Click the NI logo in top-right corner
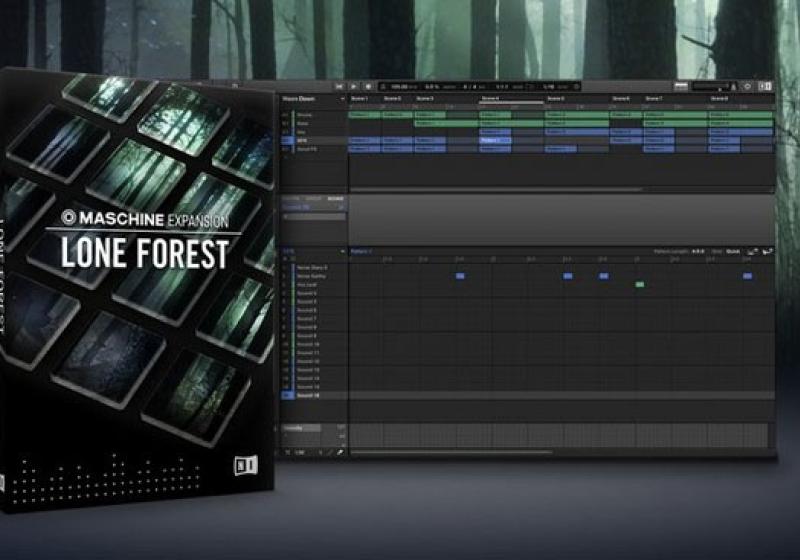The width and height of the screenshot is (800, 560). 765,87
